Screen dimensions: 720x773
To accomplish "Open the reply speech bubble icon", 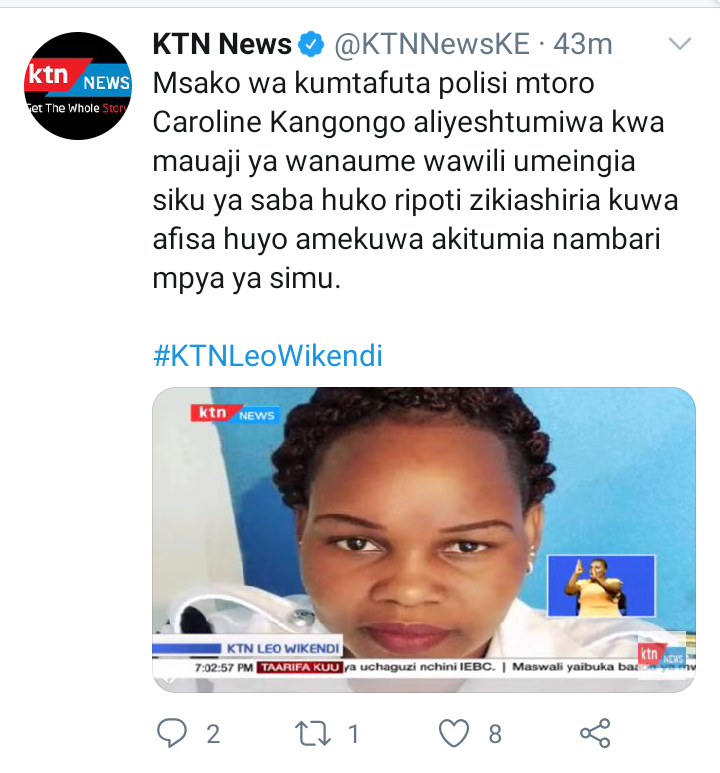I will coord(172,733).
